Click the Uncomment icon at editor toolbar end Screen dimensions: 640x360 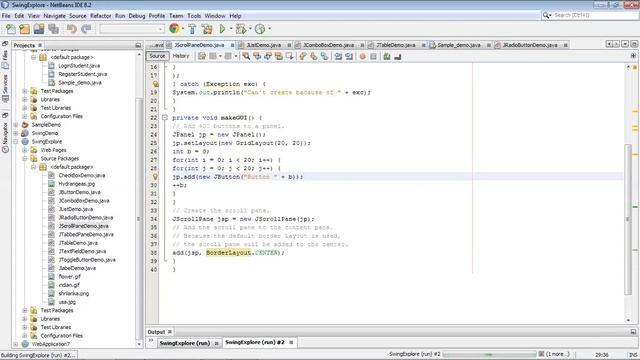pyautogui.click(x=398, y=56)
